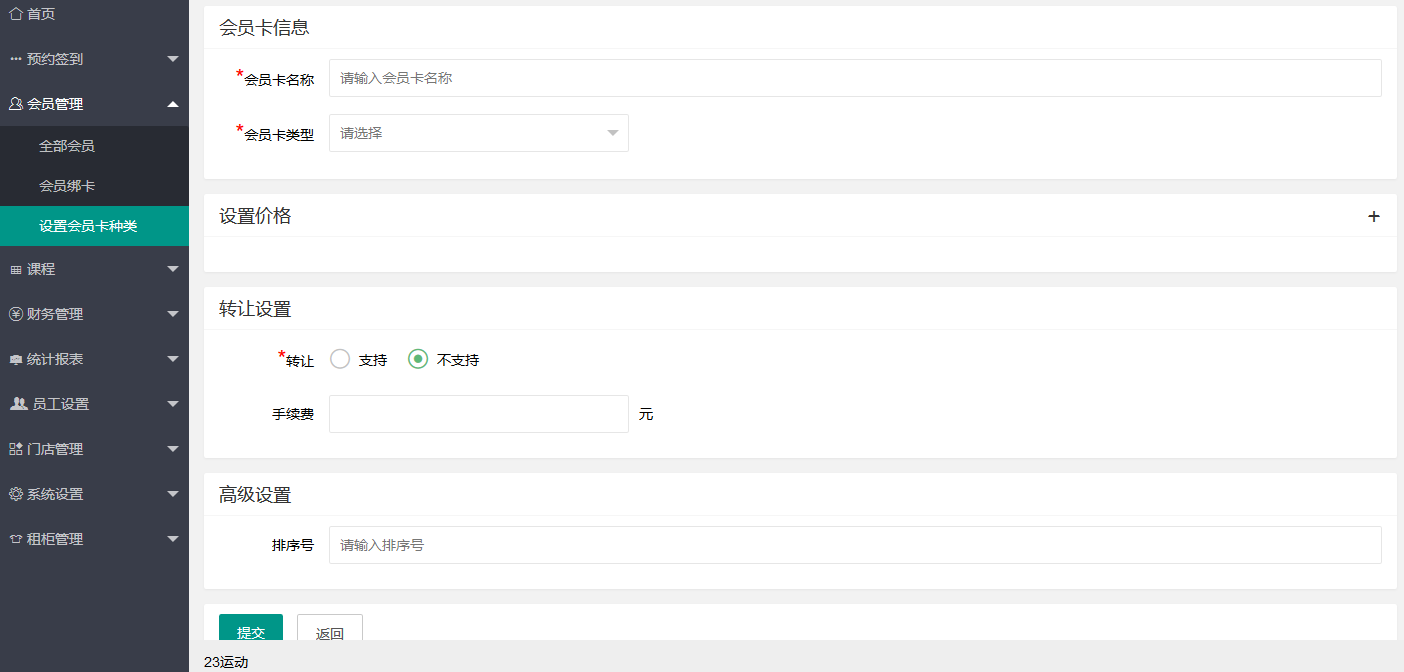Open the 系统设置 sidebar menu
The height and width of the screenshot is (672, 1404).
94,494
